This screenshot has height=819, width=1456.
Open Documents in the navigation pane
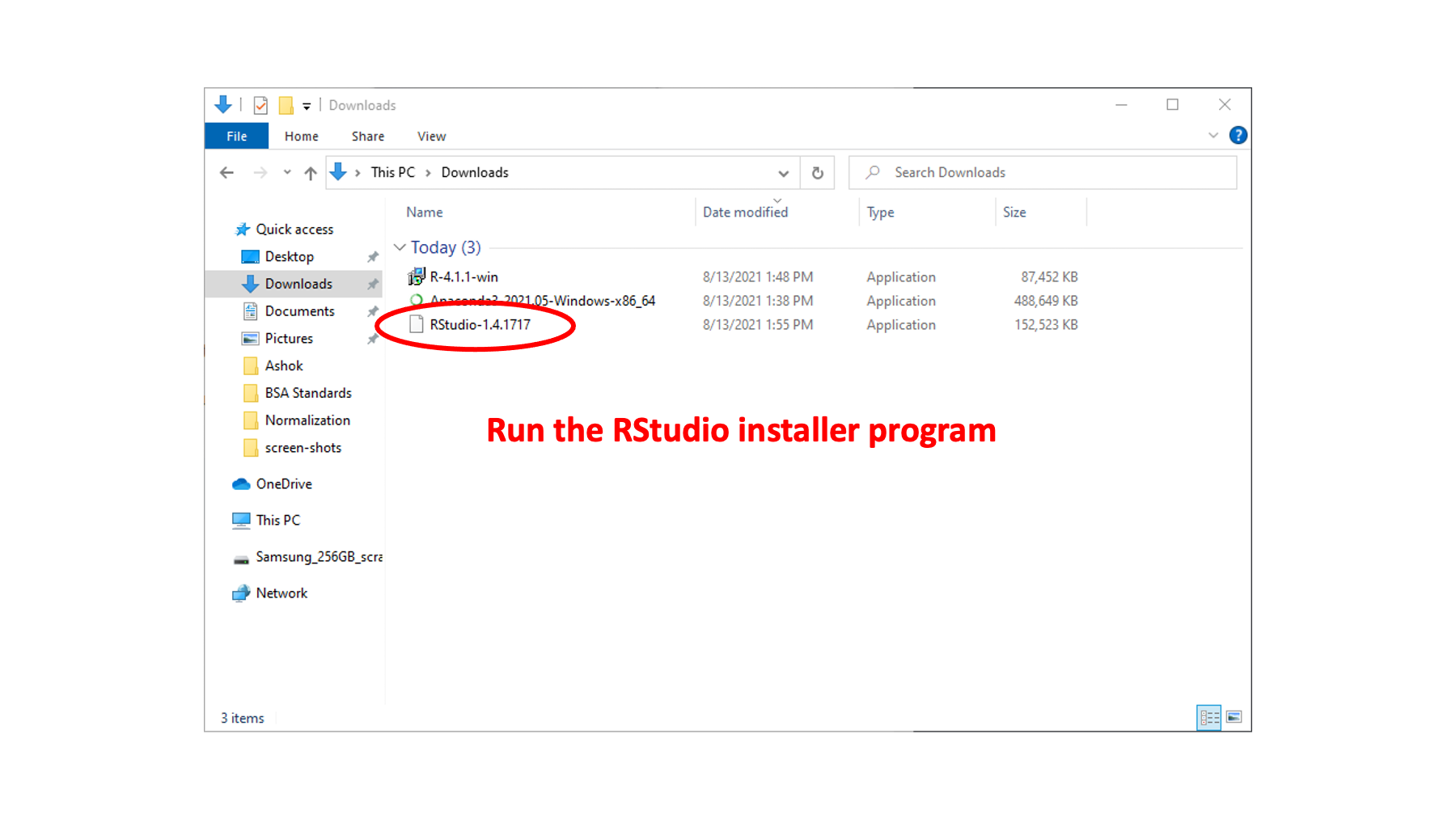(299, 311)
